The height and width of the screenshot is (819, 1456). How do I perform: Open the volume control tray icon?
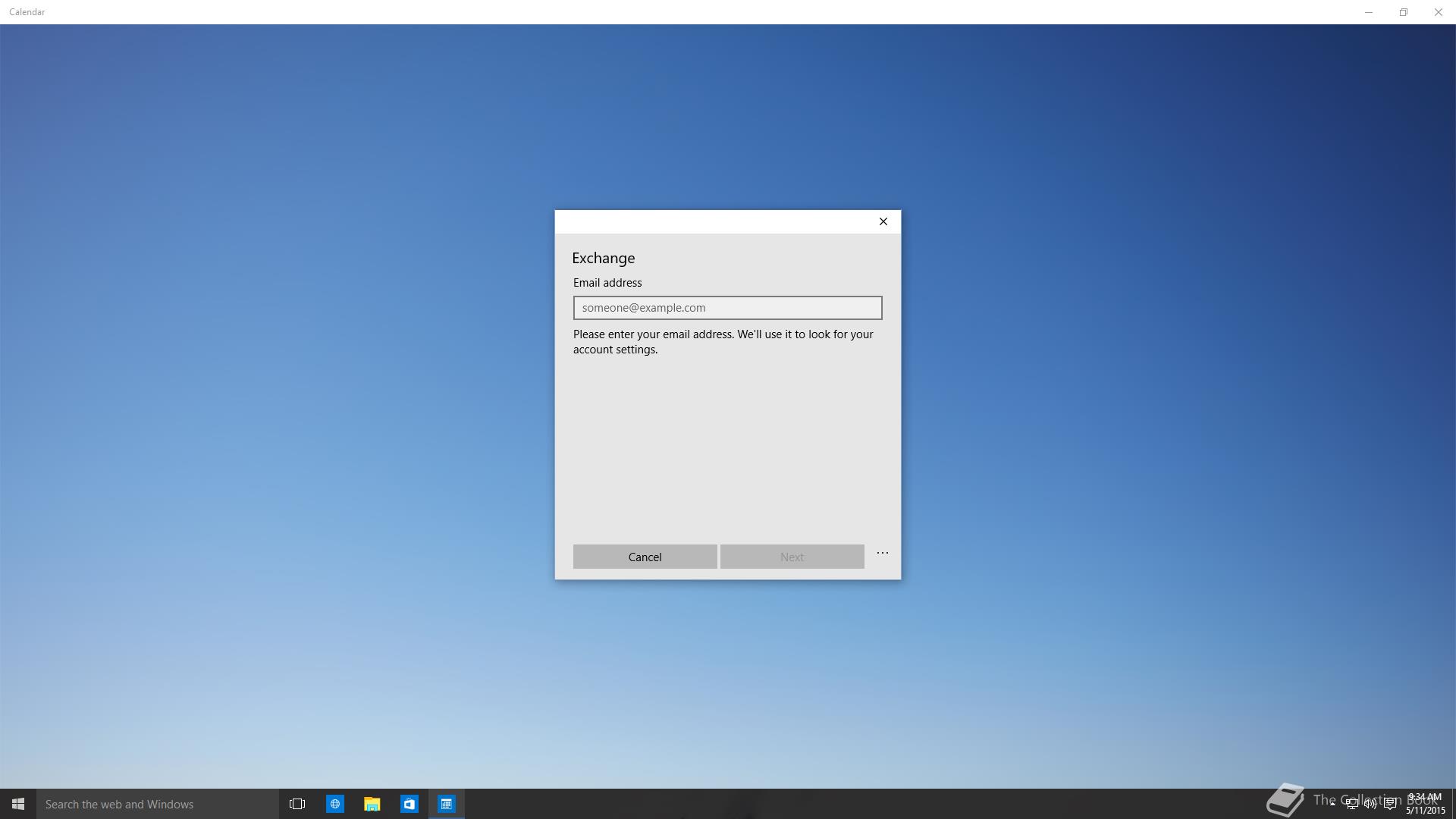(1370, 805)
